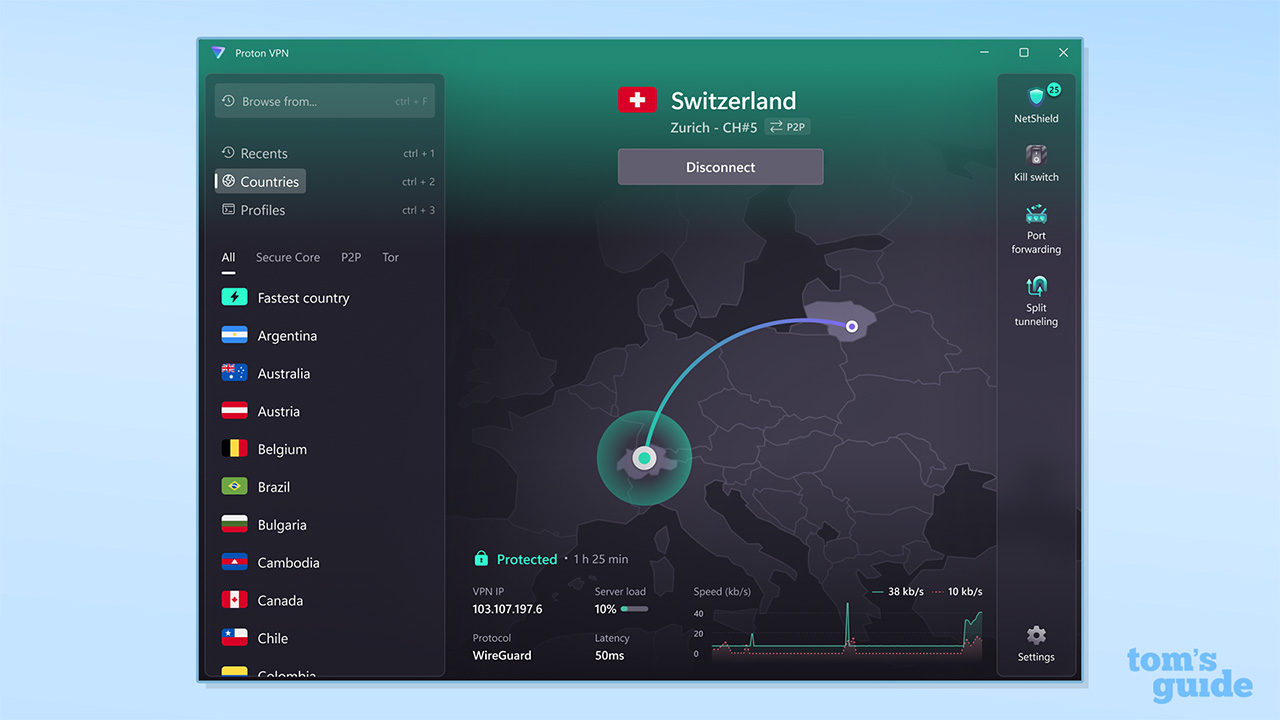Switch to the Tor tab

click(390, 257)
